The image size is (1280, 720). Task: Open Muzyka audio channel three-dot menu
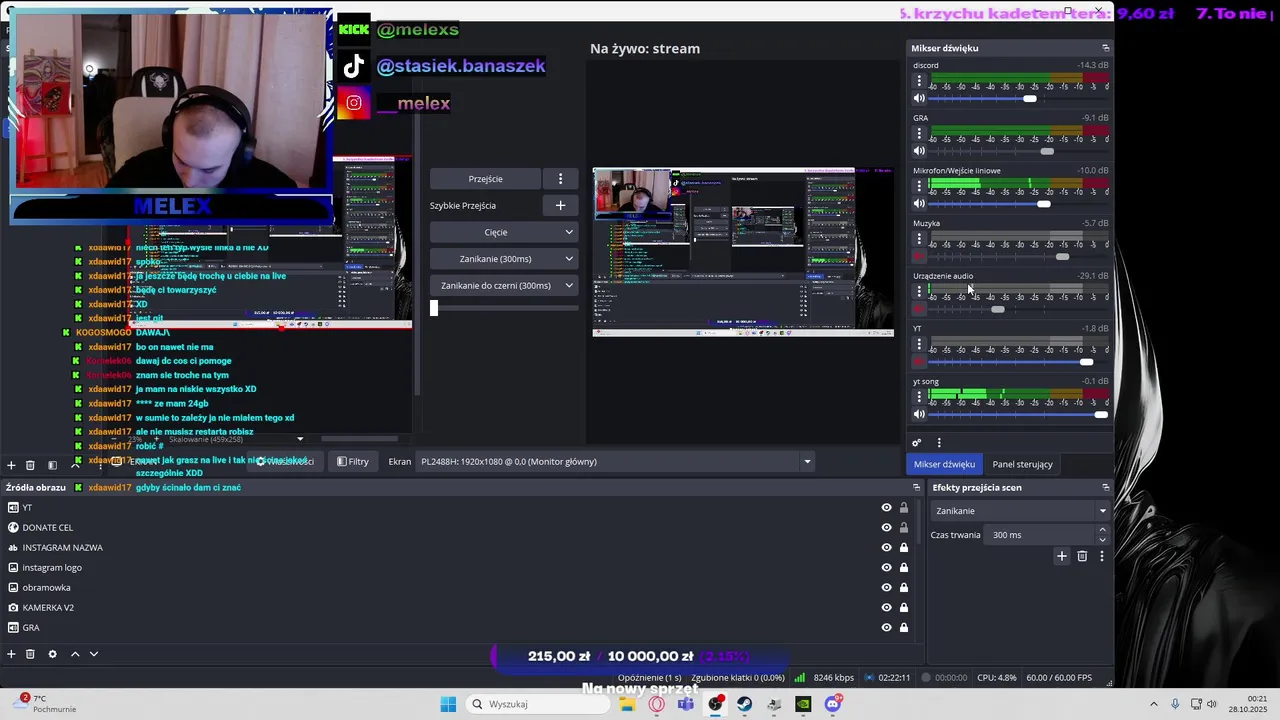pyautogui.click(x=919, y=239)
